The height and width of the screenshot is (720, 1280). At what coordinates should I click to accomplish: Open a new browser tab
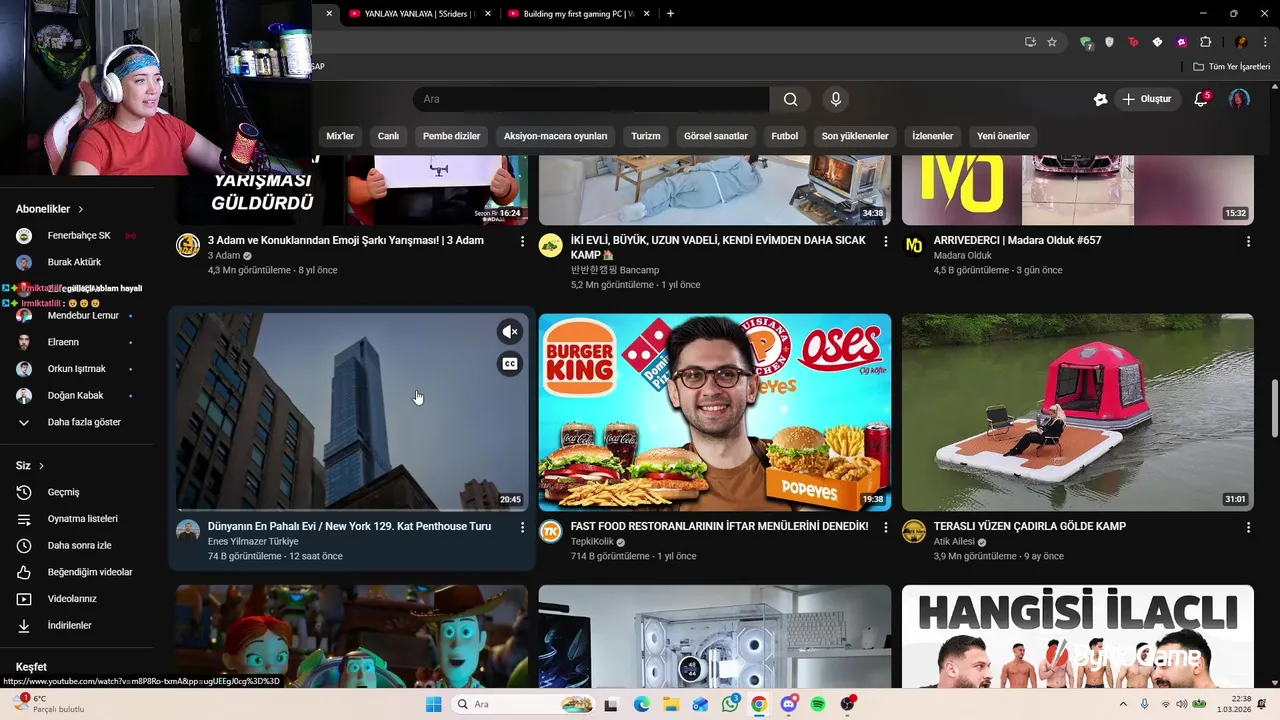[x=670, y=14]
